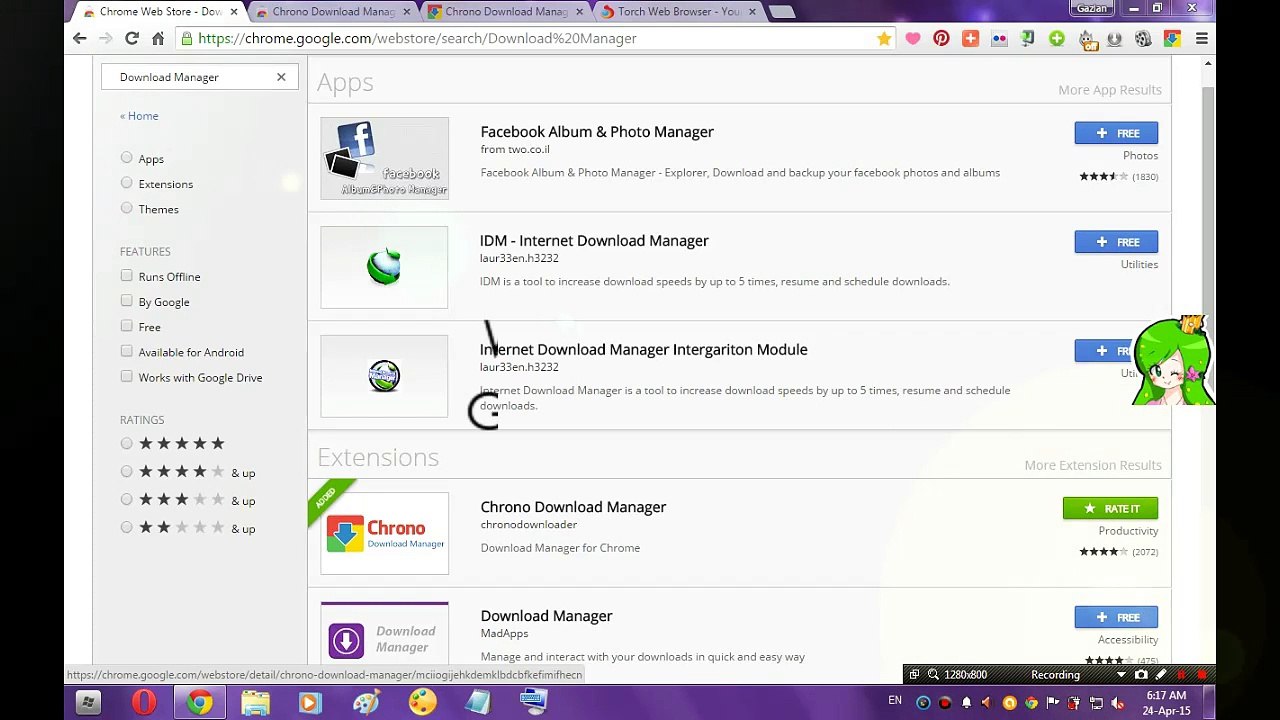The image size is (1280, 720).
Task: Clear the Download Manager search text
Action: pyautogui.click(x=281, y=77)
